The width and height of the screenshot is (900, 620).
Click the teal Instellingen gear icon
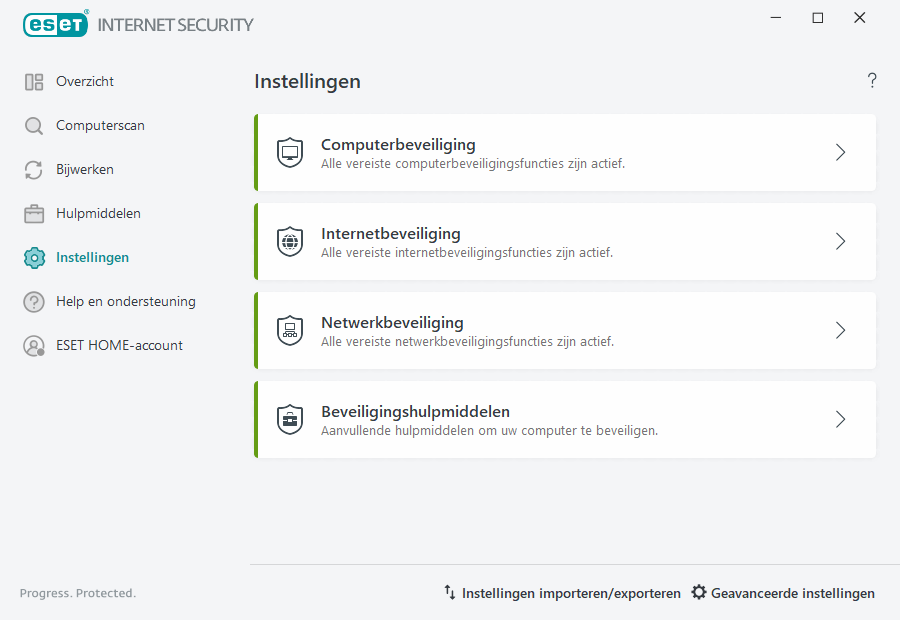click(33, 257)
